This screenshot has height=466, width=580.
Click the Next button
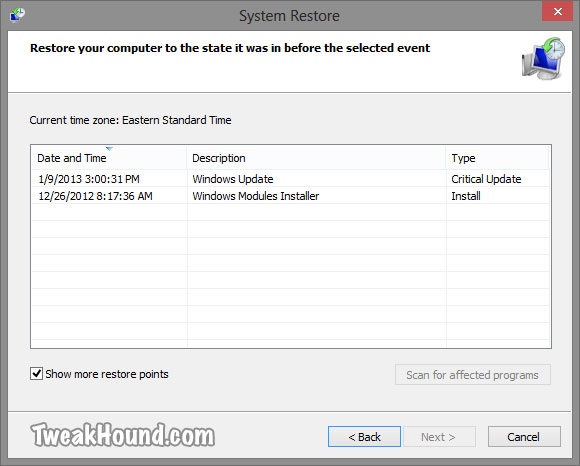click(x=439, y=436)
